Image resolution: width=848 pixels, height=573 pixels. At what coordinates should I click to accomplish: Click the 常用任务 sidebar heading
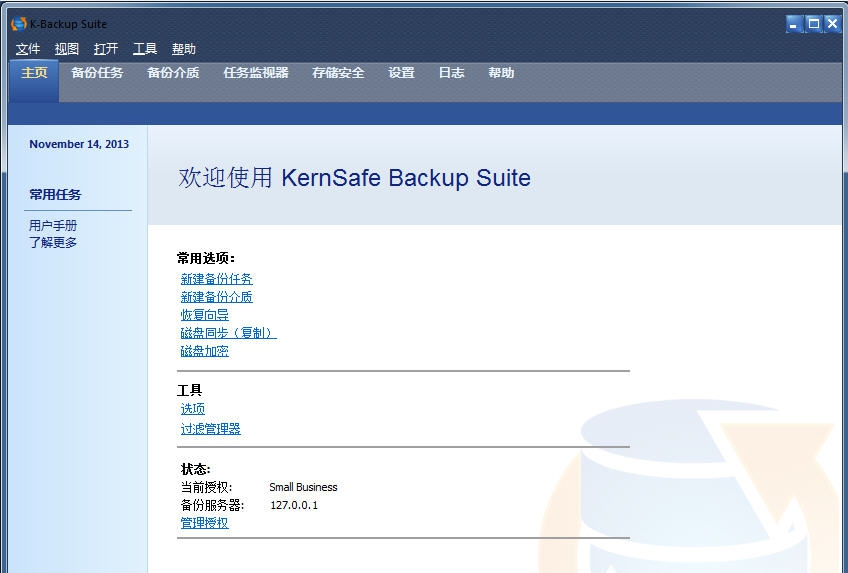55,195
